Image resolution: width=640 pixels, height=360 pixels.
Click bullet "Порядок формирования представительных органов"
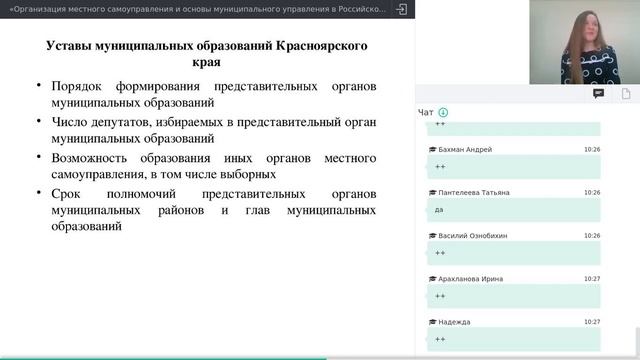pyautogui.click(x=214, y=94)
